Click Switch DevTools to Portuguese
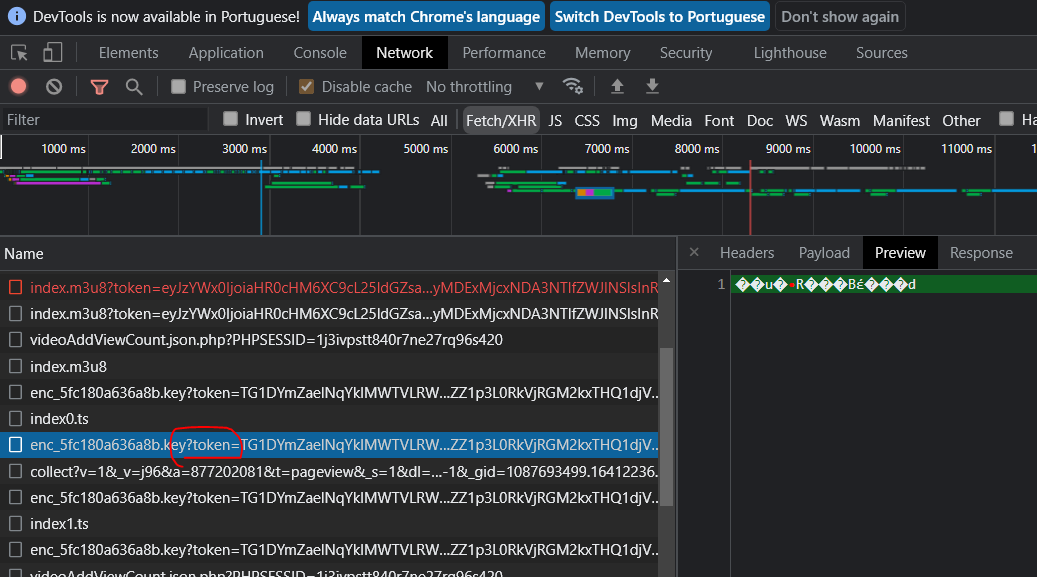Image resolution: width=1037 pixels, height=577 pixels. pyautogui.click(x=659, y=17)
